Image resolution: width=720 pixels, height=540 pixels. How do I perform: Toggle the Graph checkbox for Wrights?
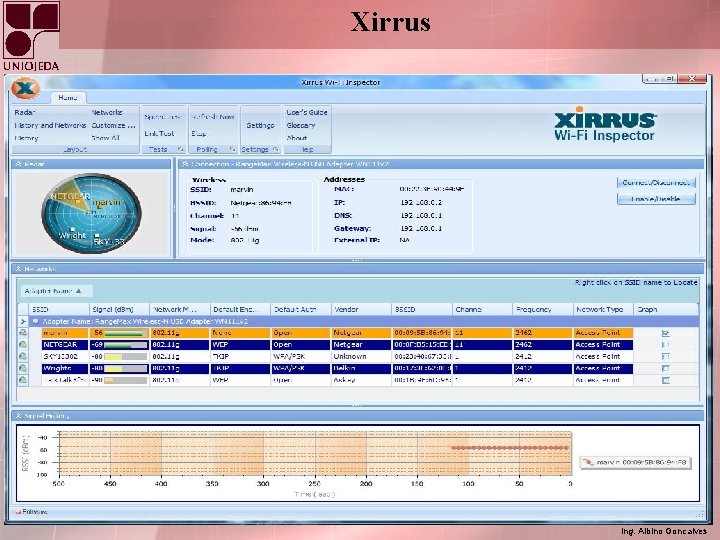point(666,368)
